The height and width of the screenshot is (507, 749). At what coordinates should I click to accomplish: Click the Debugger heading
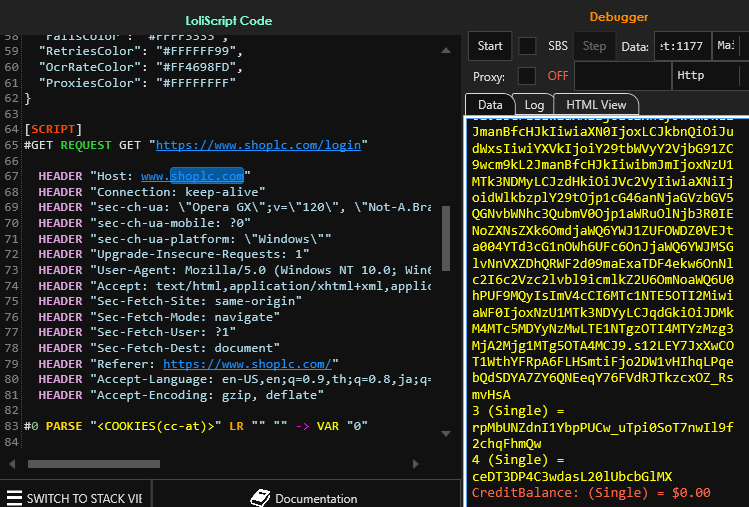[619, 17]
